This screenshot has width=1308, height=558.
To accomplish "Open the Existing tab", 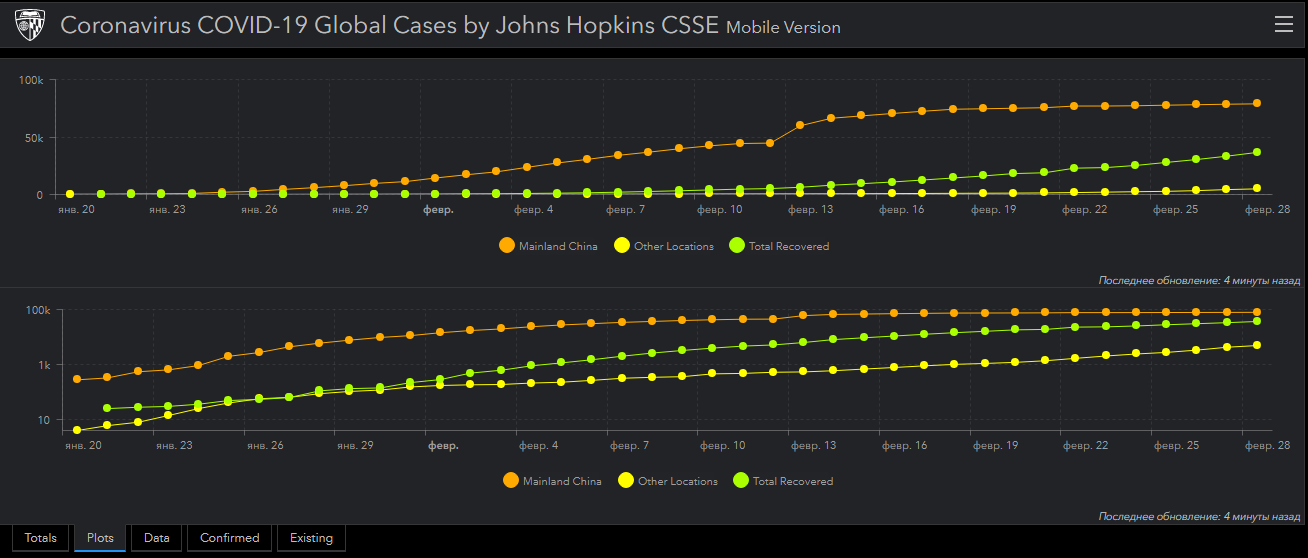I will [x=311, y=538].
